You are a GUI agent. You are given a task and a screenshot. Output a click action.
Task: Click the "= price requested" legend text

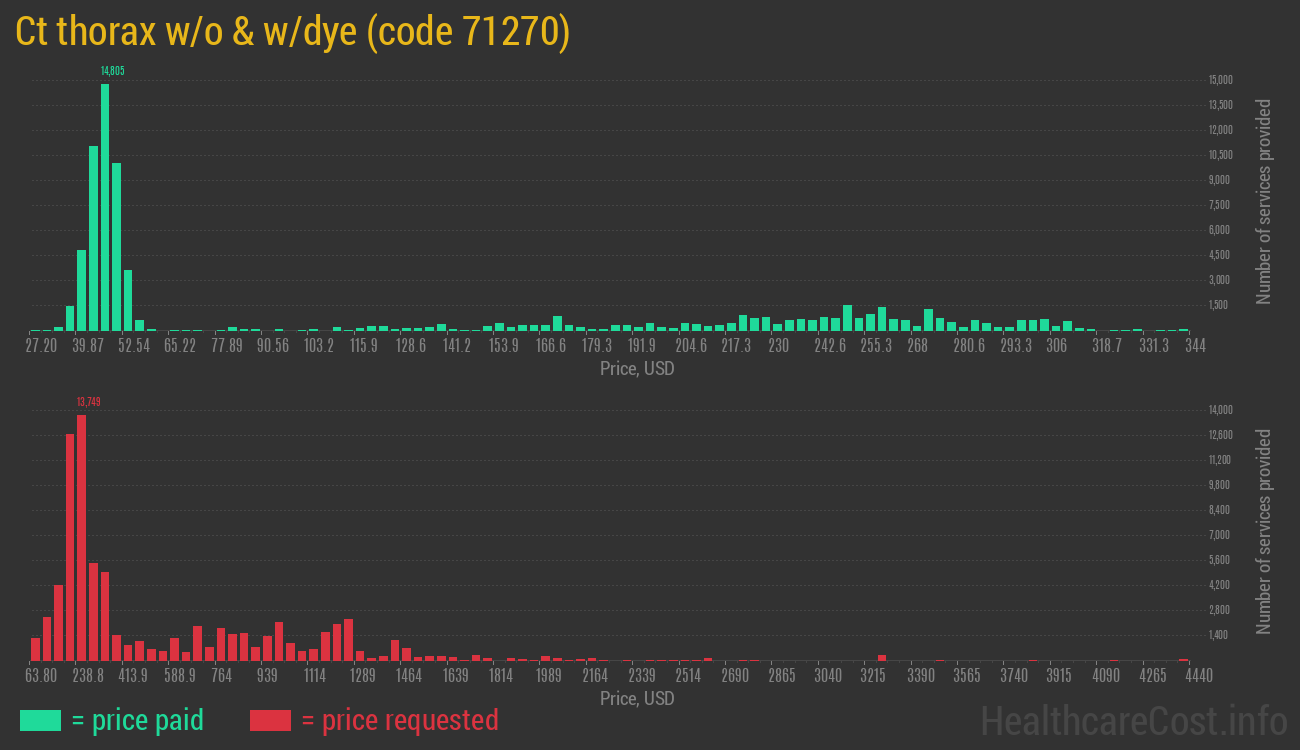399,720
